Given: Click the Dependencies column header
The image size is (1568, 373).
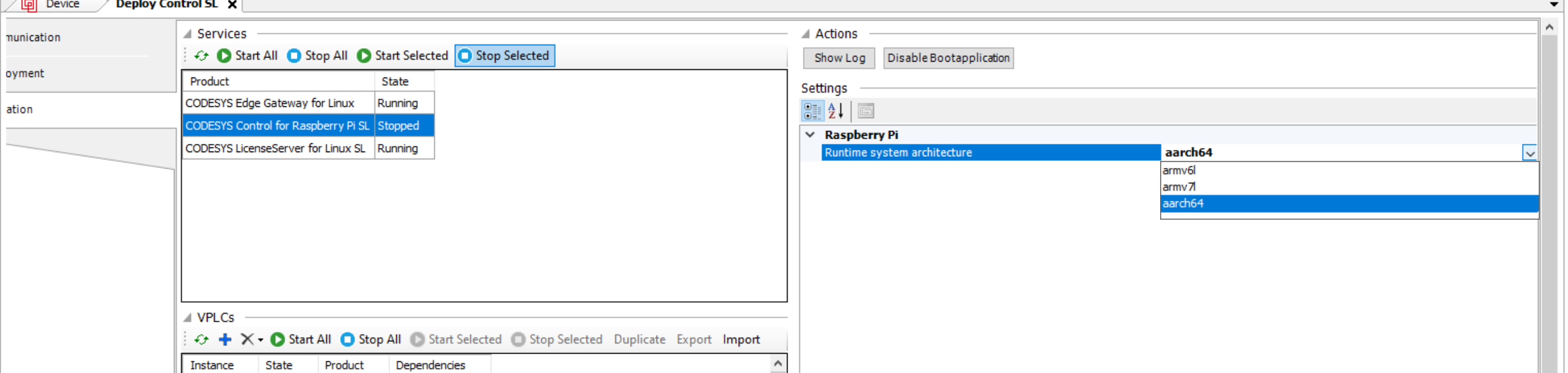Looking at the screenshot, I should (x=440, y=365).
